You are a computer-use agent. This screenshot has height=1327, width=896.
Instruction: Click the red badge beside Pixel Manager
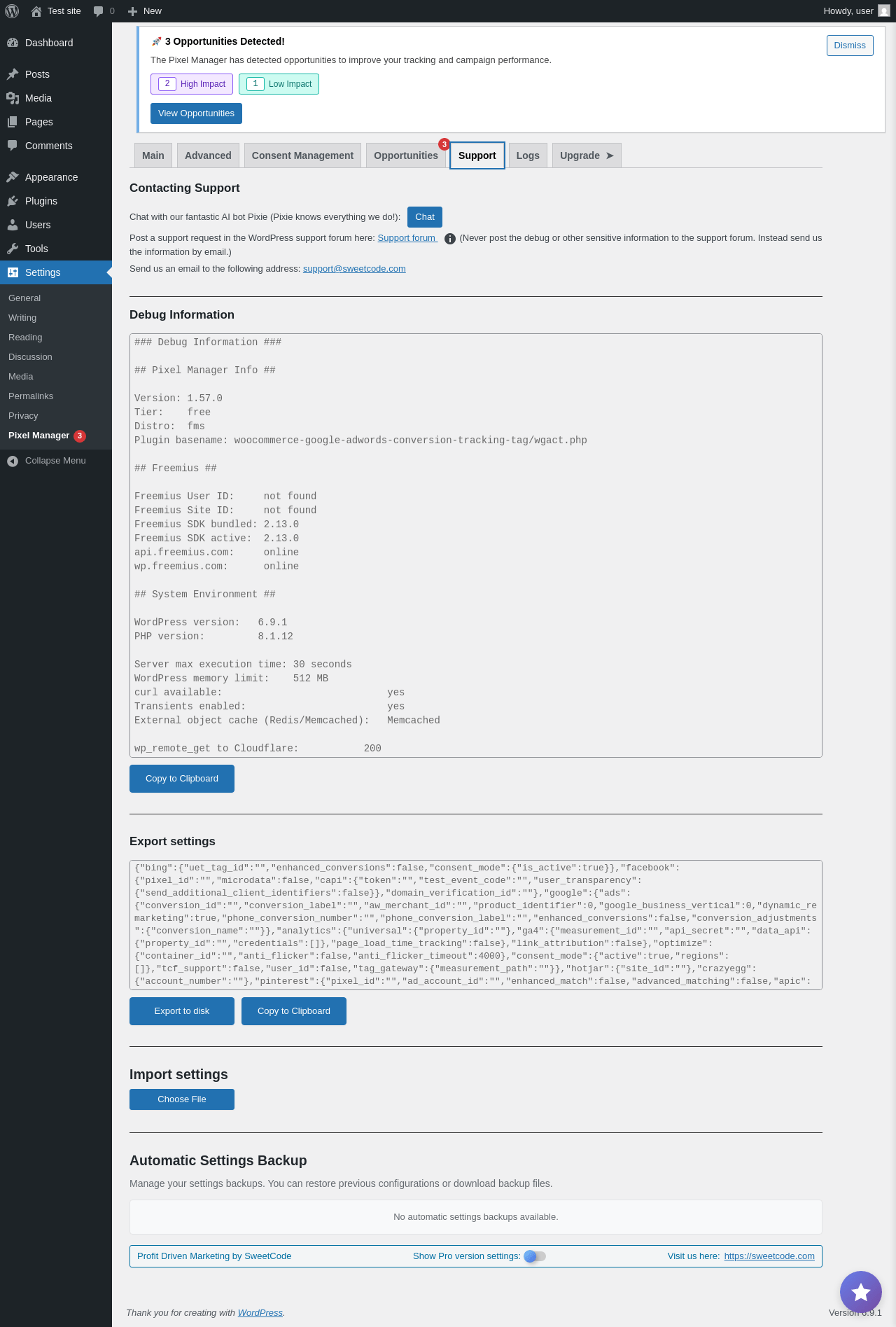pyautogui.click(x=80, y=436)
